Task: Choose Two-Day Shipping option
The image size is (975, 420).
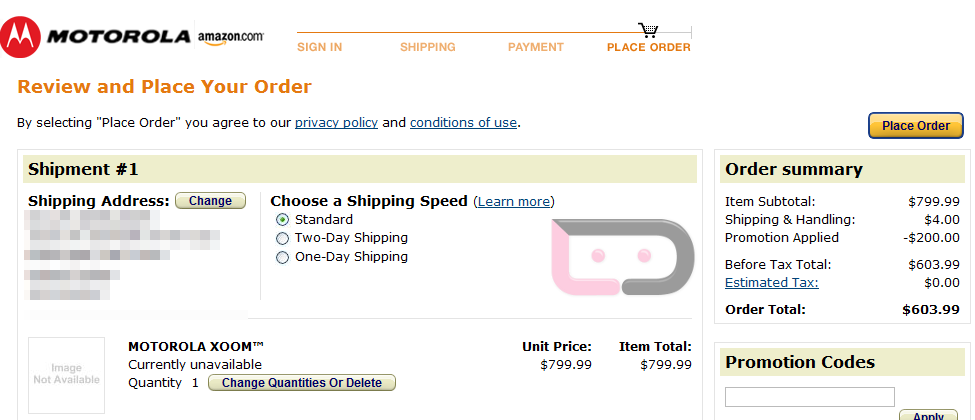Action: [x=283, y=238]
